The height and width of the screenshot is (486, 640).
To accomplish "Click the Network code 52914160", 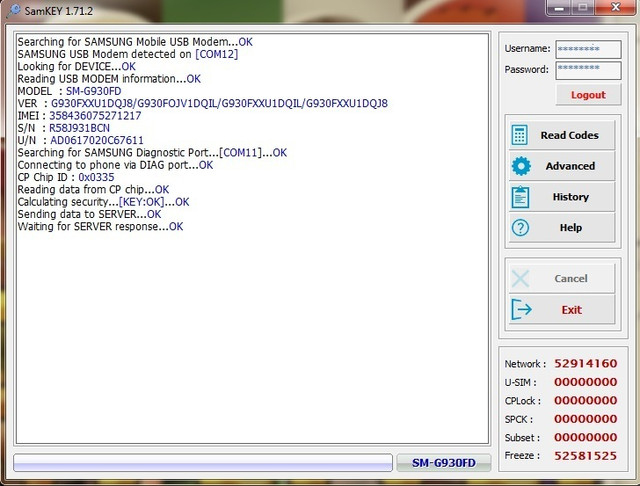I will click(585, 364).
